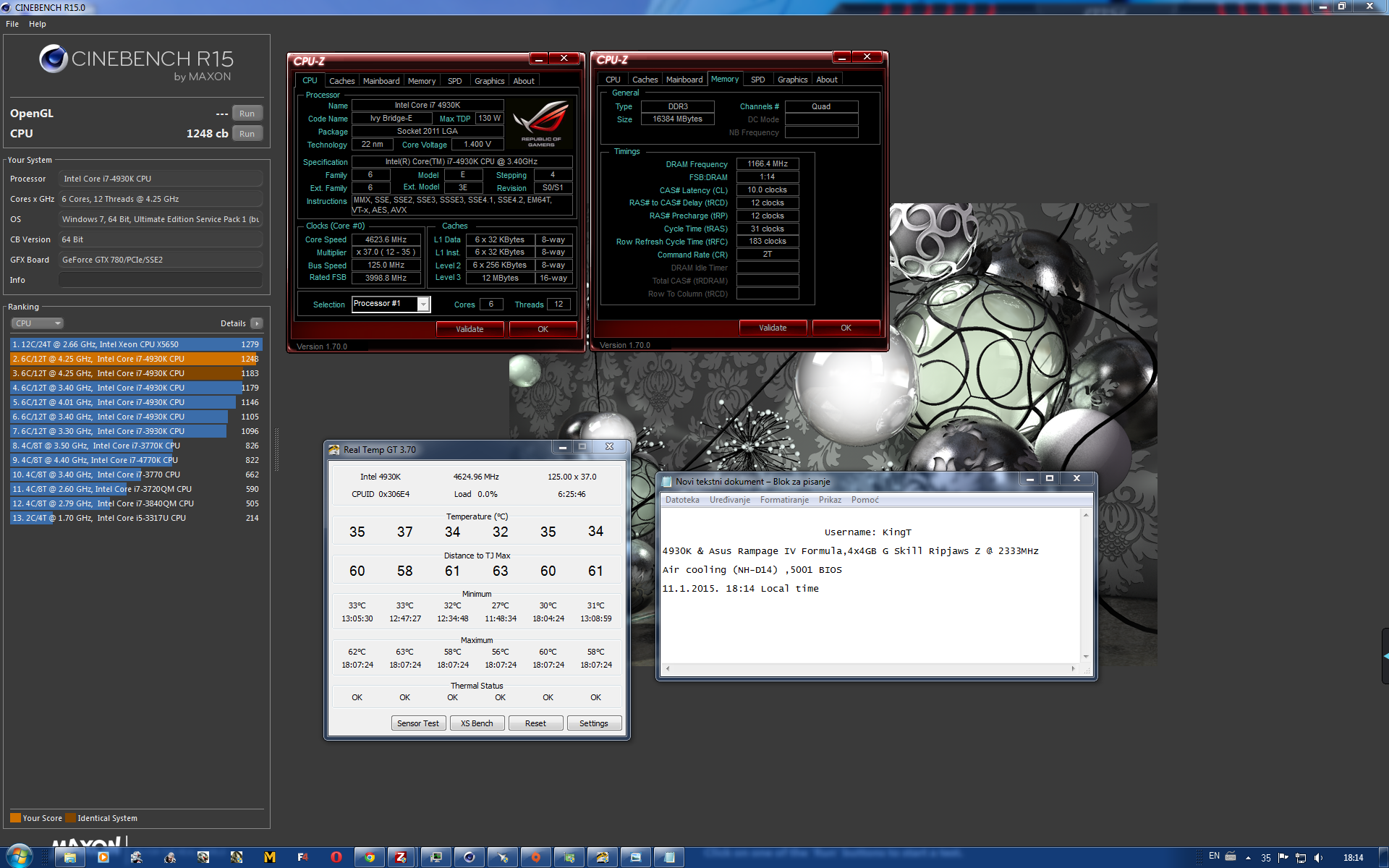This screenshot has width=1389, height=868.
Task: Expand the ranking Details arrow
Action: tap(257, 323)
